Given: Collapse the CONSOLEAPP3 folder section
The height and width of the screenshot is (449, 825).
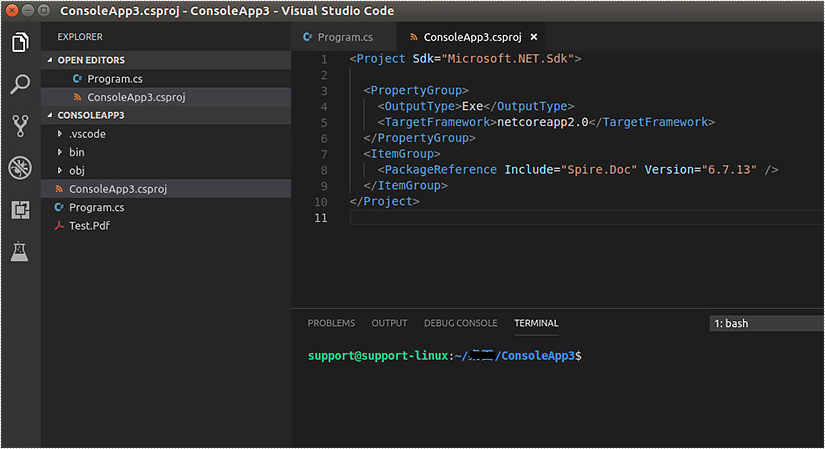Looking at the screenshot, I should pyautogui.click(x=50, y=115).
